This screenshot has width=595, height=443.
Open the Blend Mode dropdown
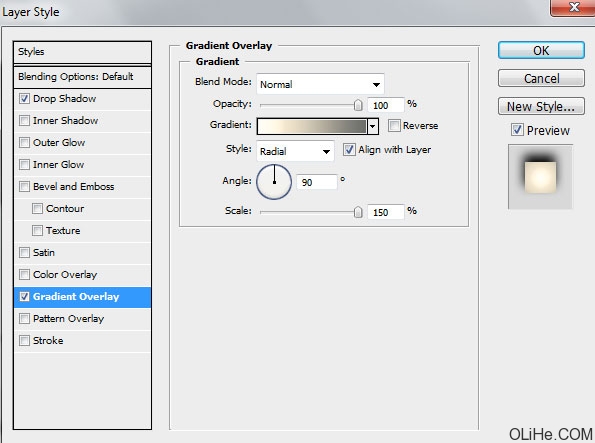coord(320,84)
